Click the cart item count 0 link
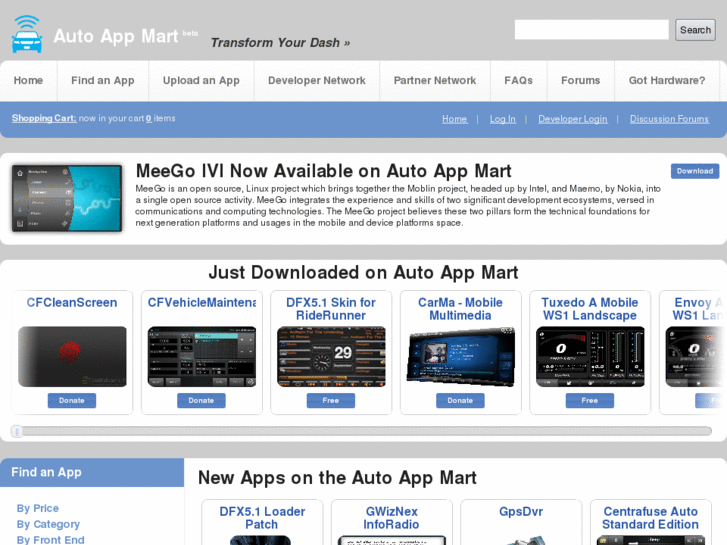 pos(149,118)
